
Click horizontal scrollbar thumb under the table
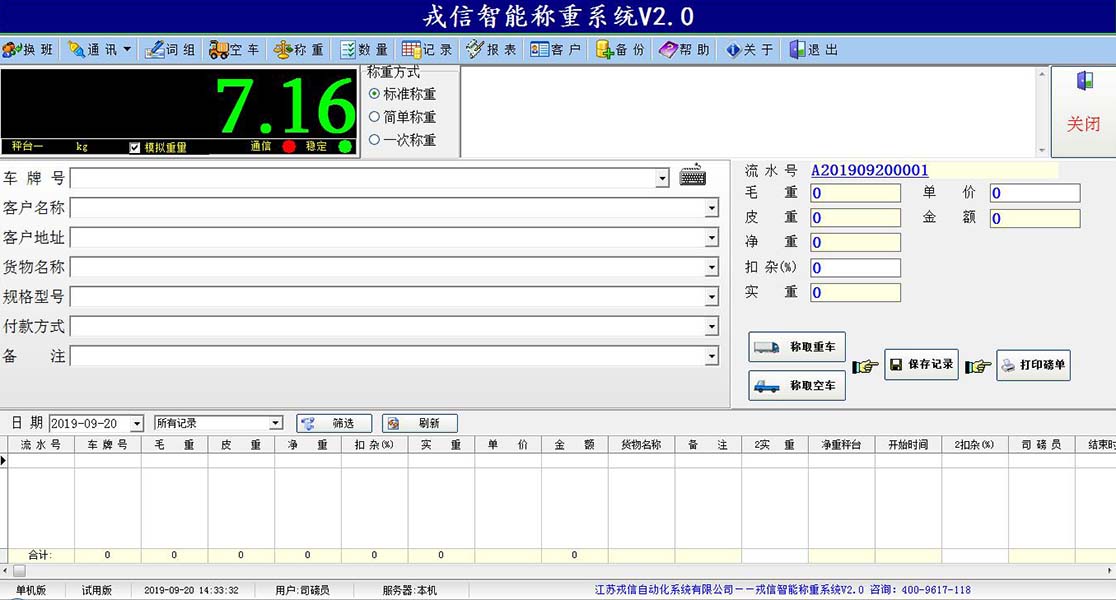point(19,571)
